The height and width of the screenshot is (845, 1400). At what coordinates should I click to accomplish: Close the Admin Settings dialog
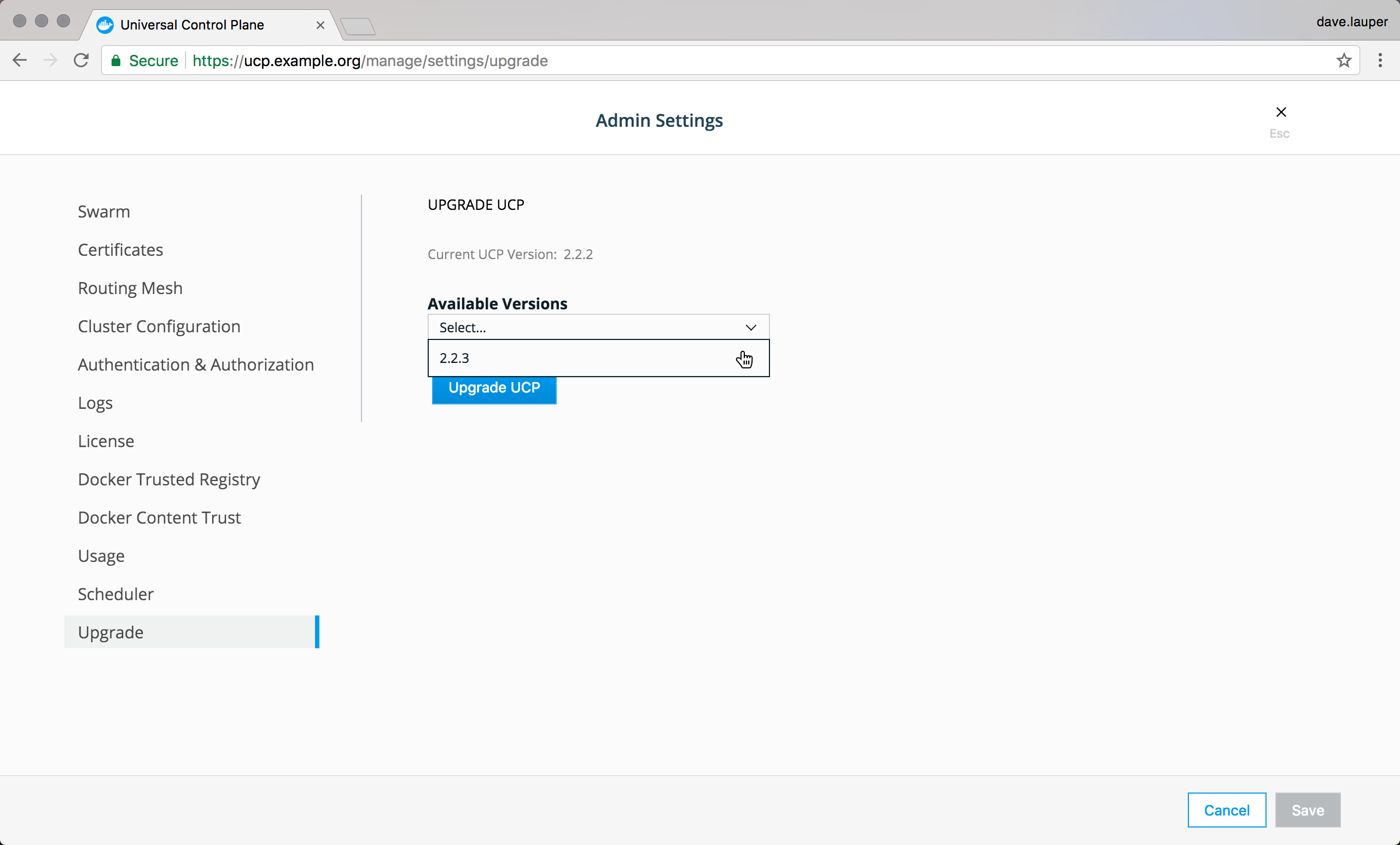point(1281,112)
